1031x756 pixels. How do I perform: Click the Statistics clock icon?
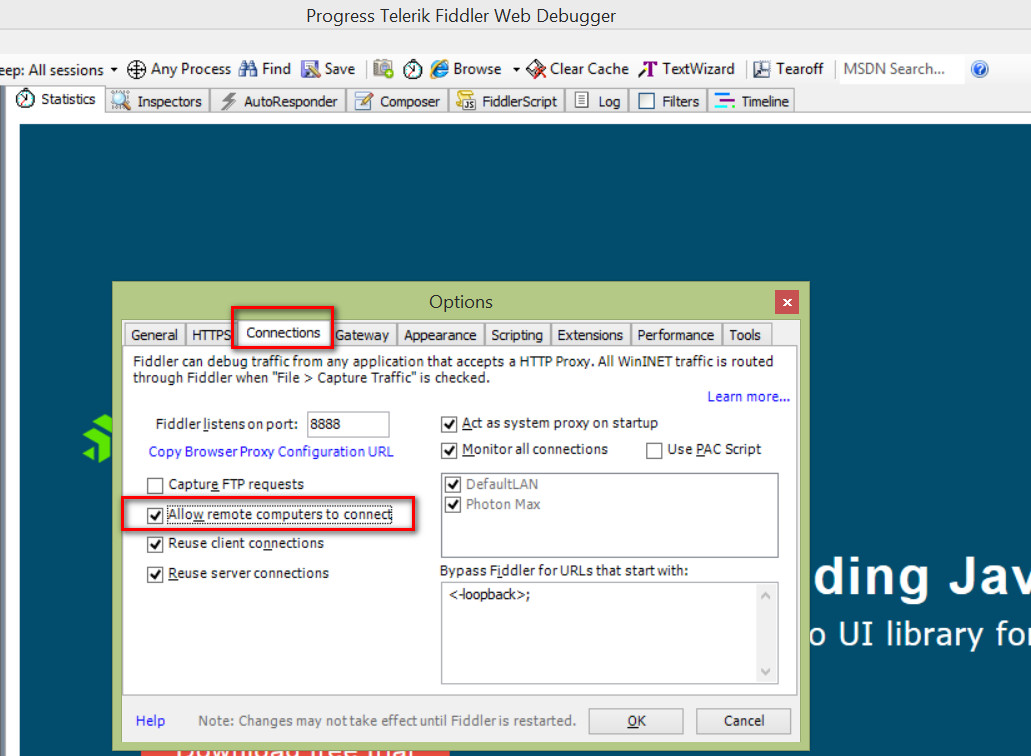(25, 99)
